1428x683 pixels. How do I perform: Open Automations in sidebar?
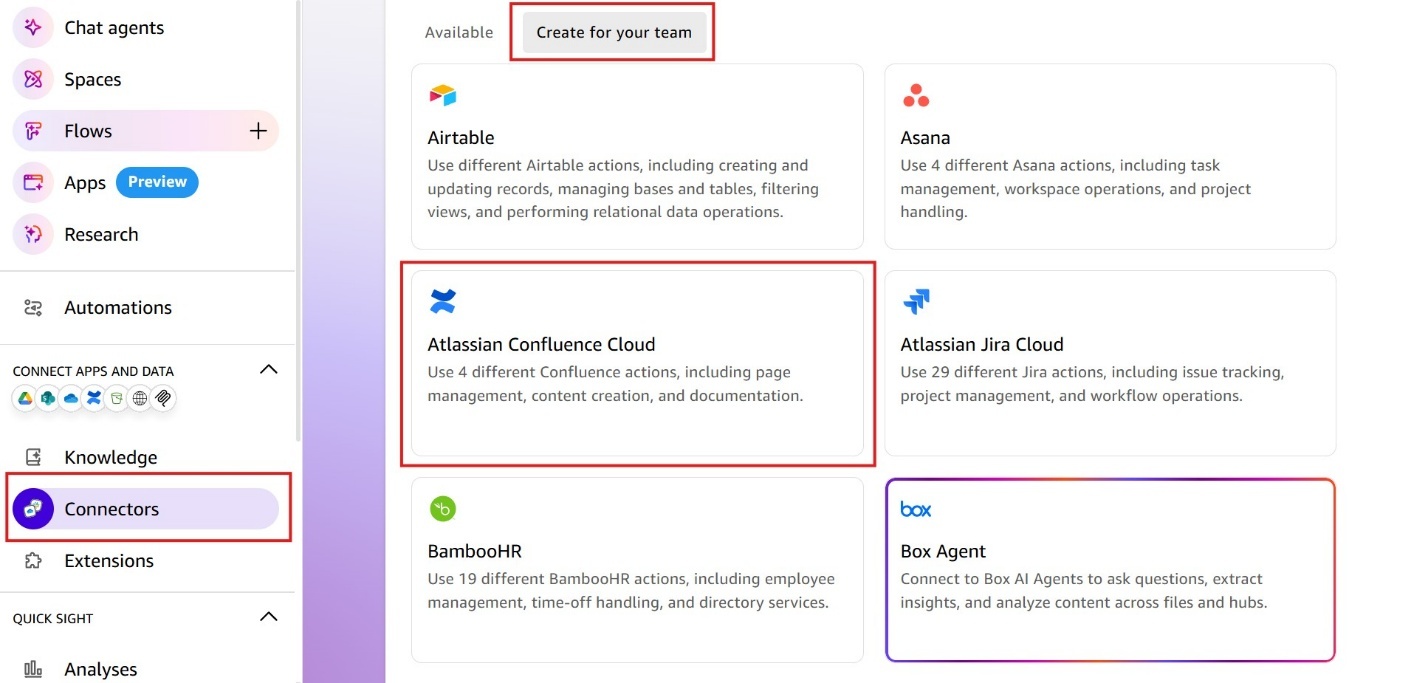pos(118,307)
